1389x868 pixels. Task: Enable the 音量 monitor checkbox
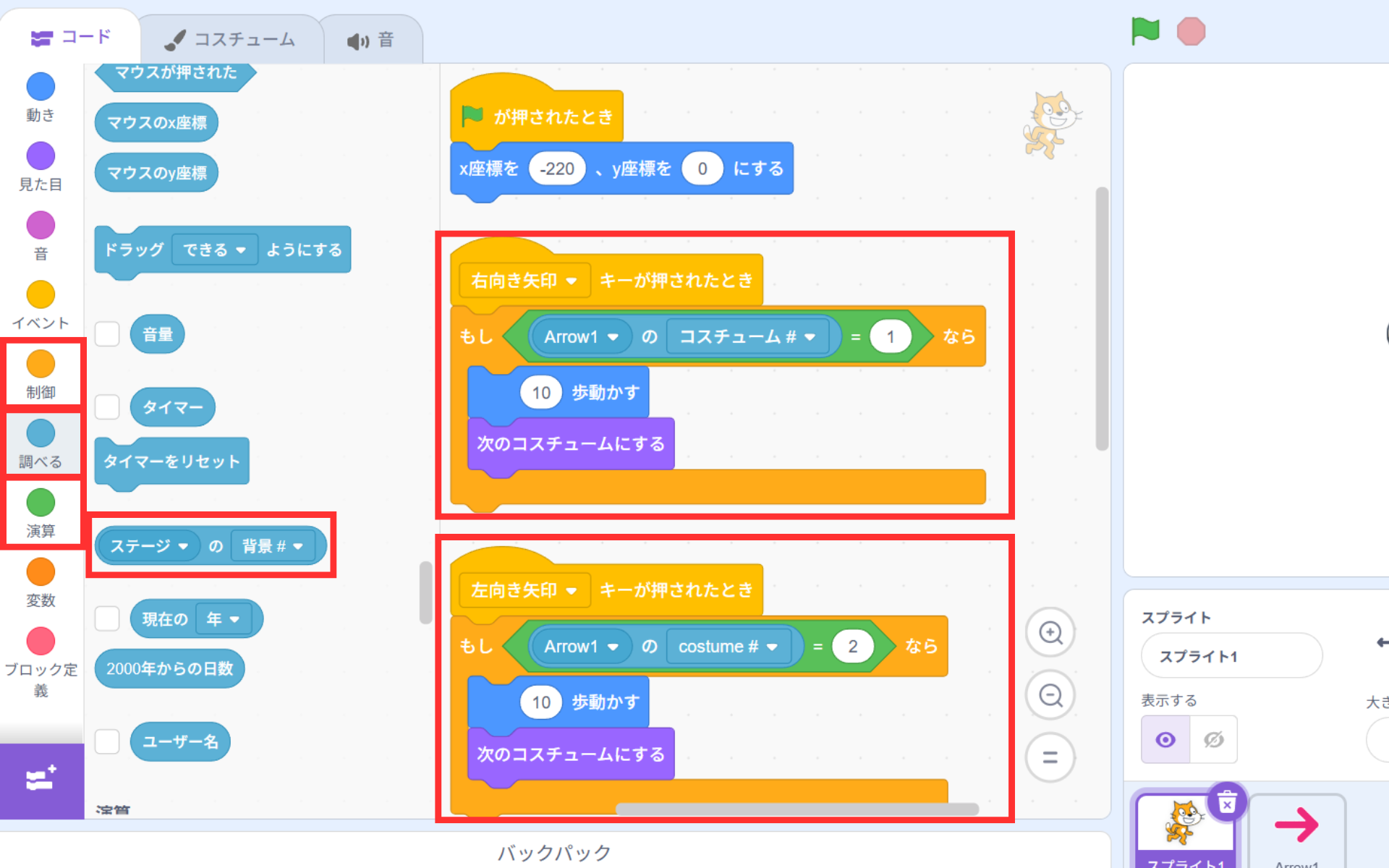pyautogui.click(x=107, y=334)
